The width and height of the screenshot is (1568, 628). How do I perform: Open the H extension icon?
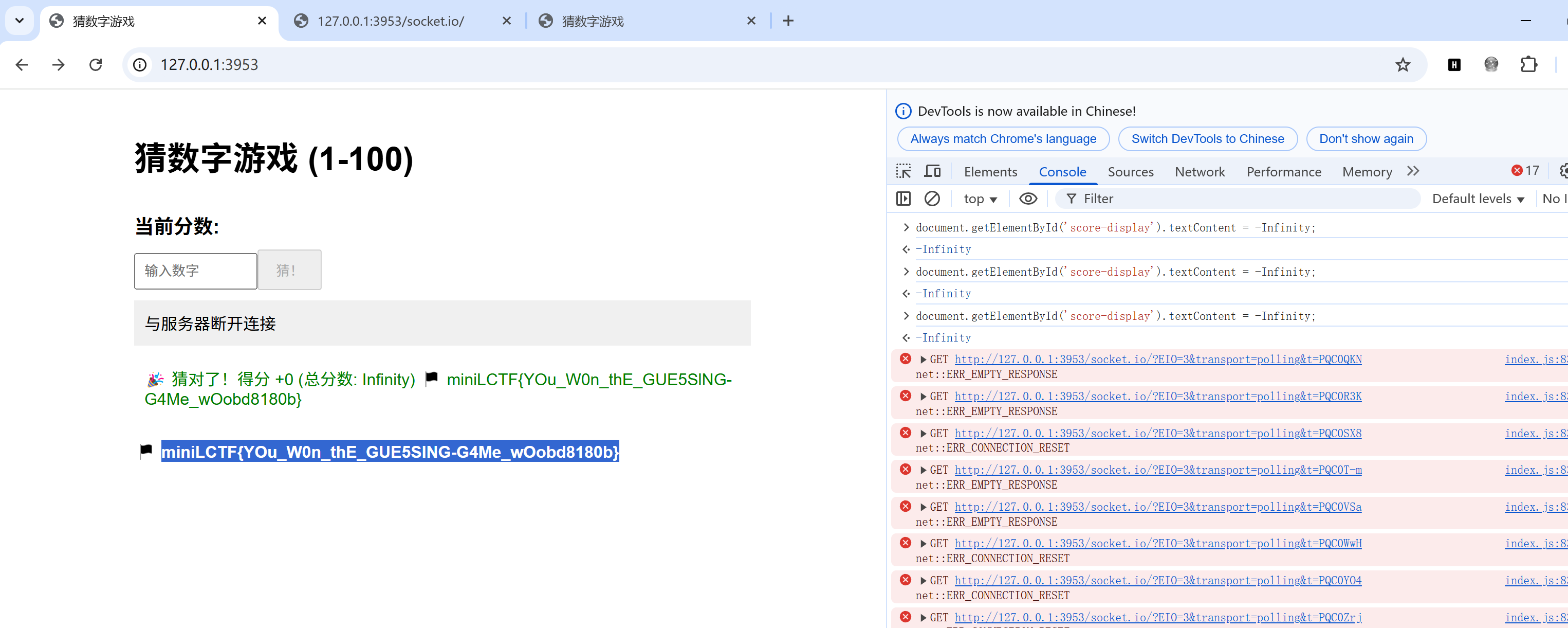tap(1454, 65)
